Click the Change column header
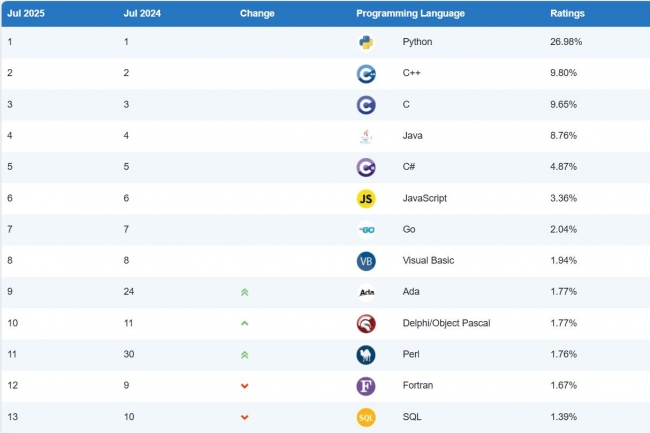 coord(257,13)
